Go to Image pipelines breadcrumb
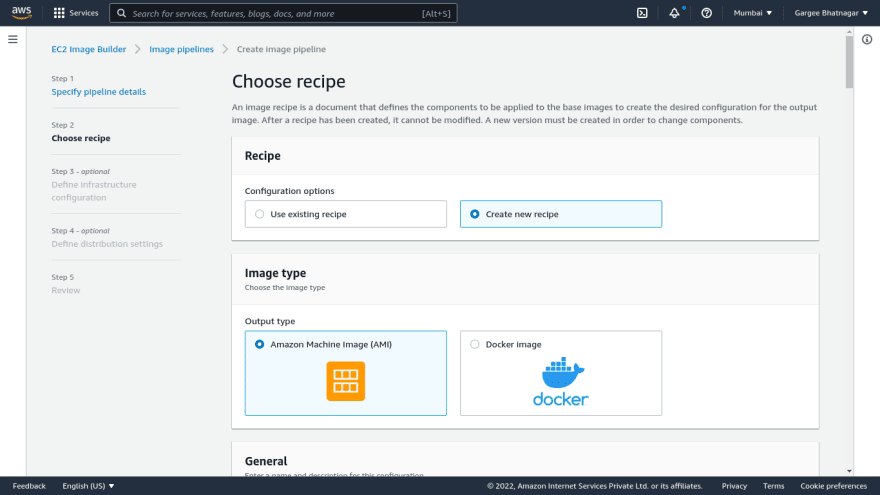Viewport: 880px width, 495px height. 181,49
